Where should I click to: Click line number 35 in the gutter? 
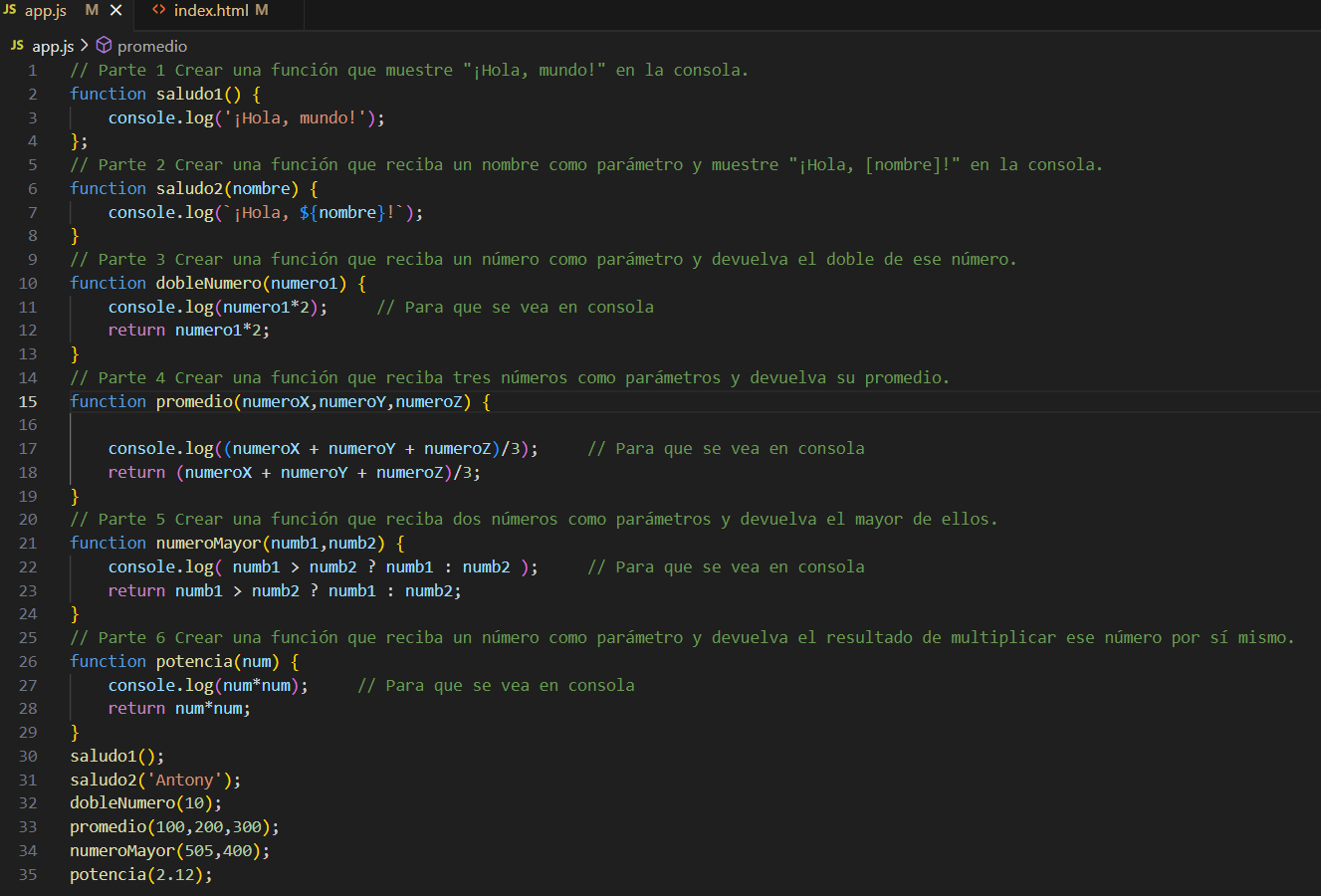(28, 874)
